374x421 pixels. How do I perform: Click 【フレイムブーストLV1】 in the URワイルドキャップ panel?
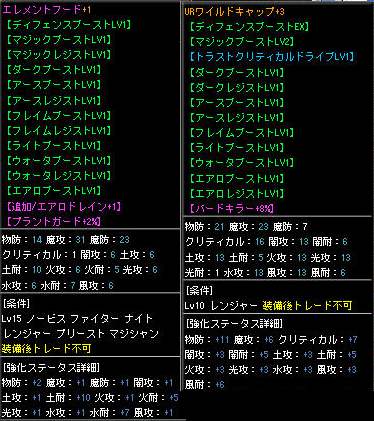click(x=242, y=133)
